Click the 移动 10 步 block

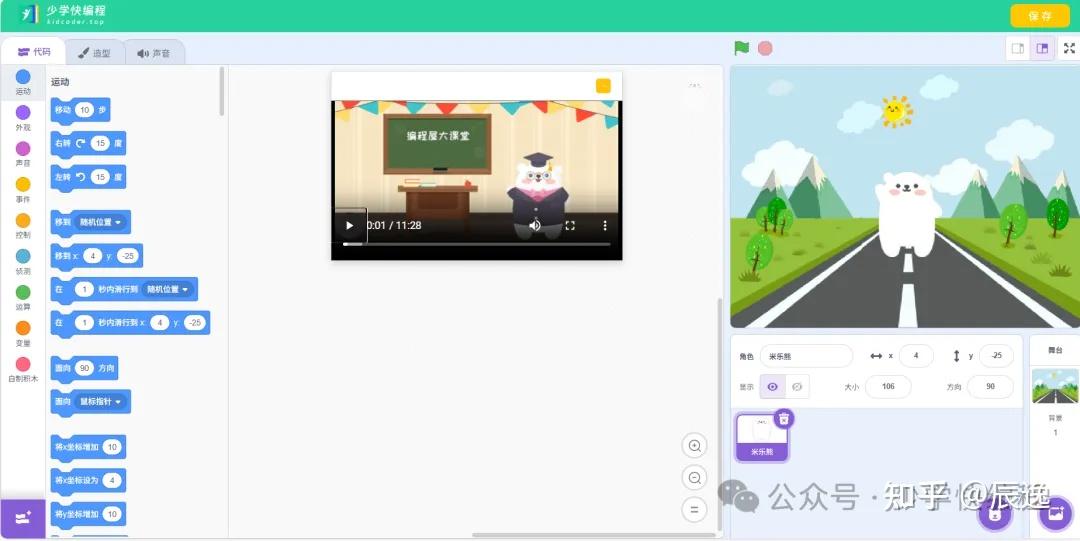(80, 110)
